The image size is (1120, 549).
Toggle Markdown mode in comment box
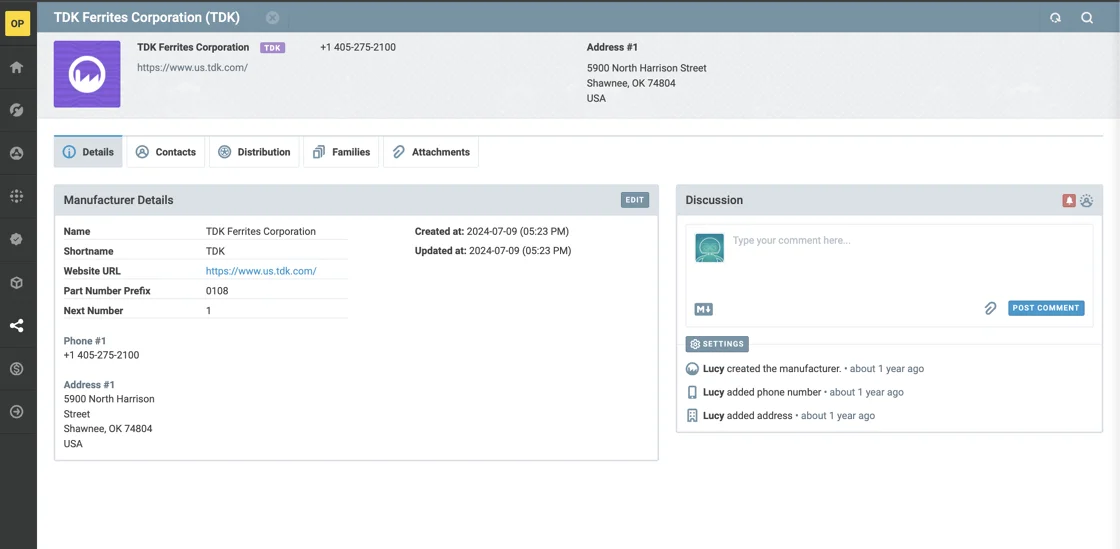coord(704,309)
